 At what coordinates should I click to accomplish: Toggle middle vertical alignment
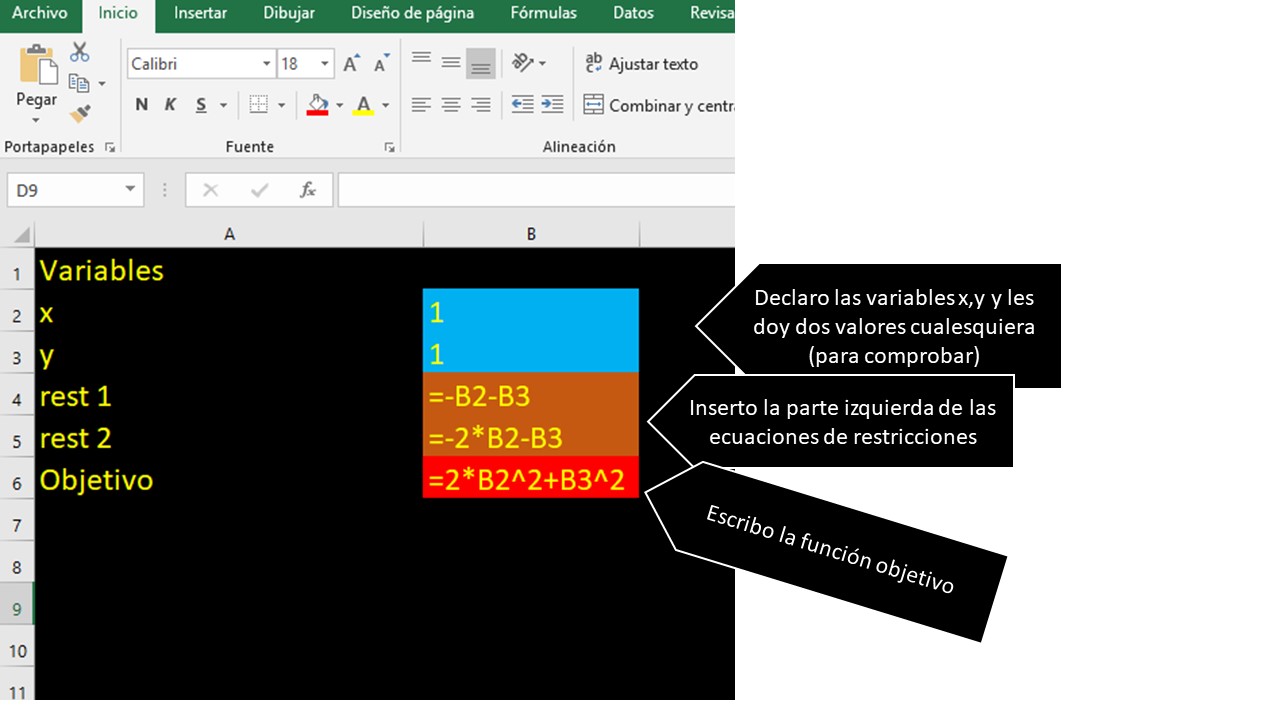tap(451, 63)
